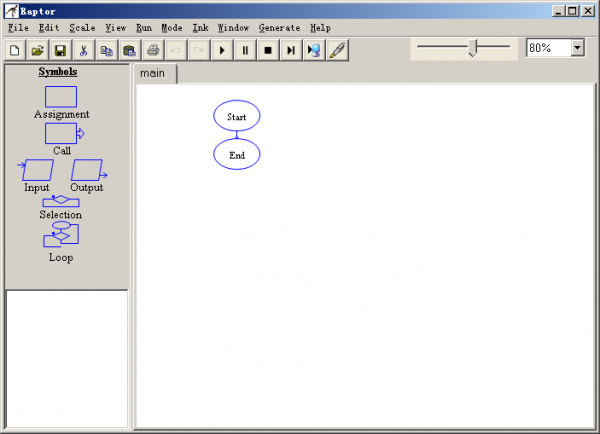Image resolution: width=600 pixels, height=434 pixels.
Task: Minimize the Raptor window
Action: click(559, 11)
